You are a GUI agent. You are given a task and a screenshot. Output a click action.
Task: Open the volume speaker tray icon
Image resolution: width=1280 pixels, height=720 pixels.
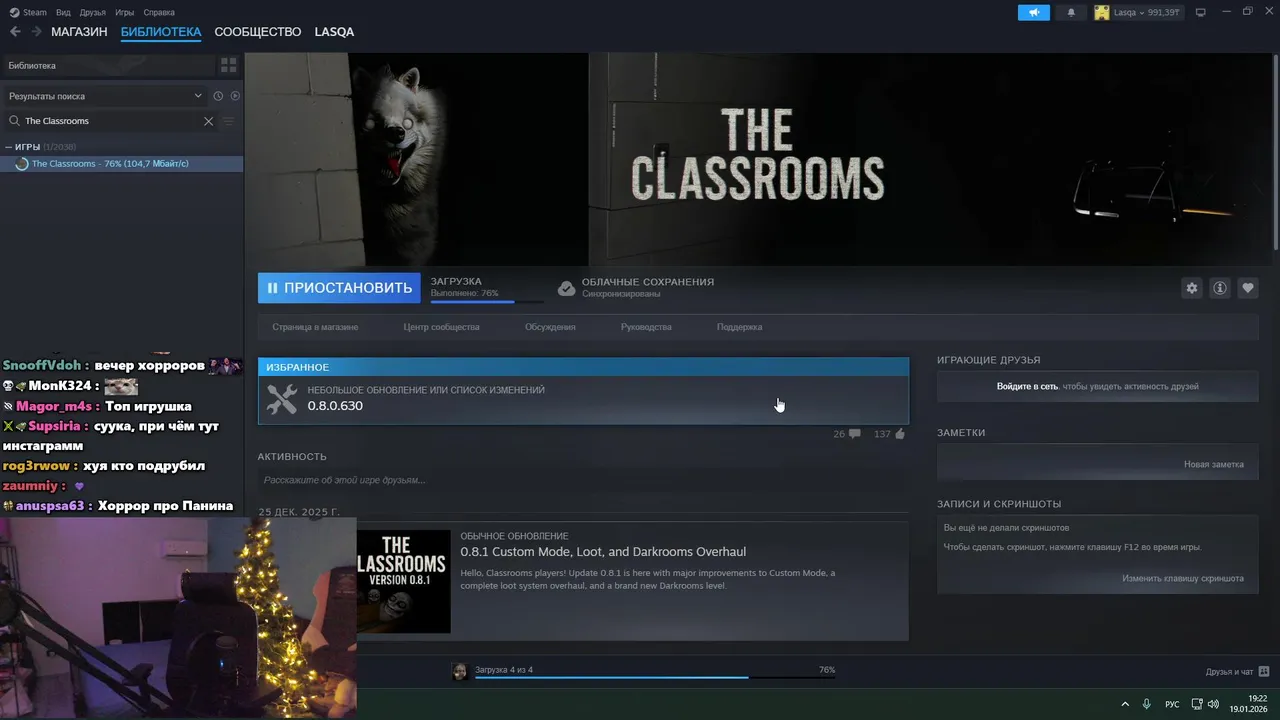coord(1213,704)
